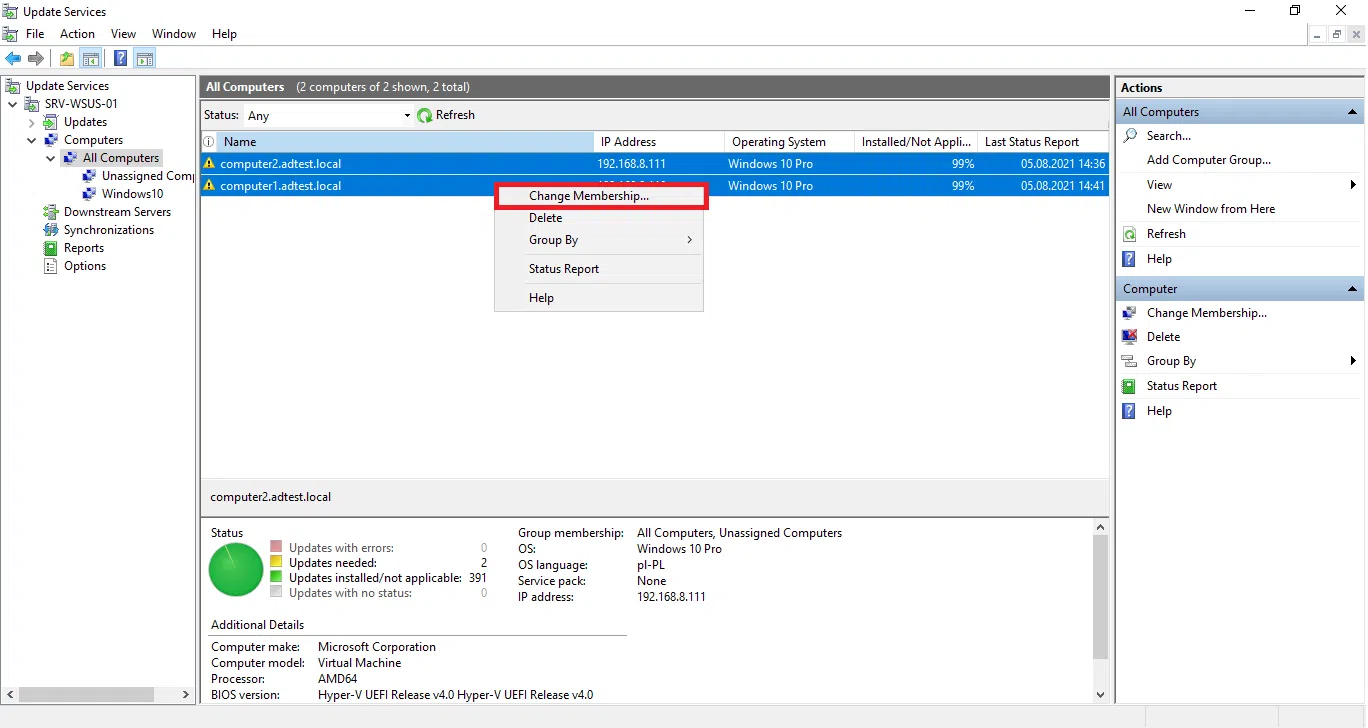The image size is (1368, 728).
Task: Expand the Updates tree node
Action: click(x=31, y=122)
